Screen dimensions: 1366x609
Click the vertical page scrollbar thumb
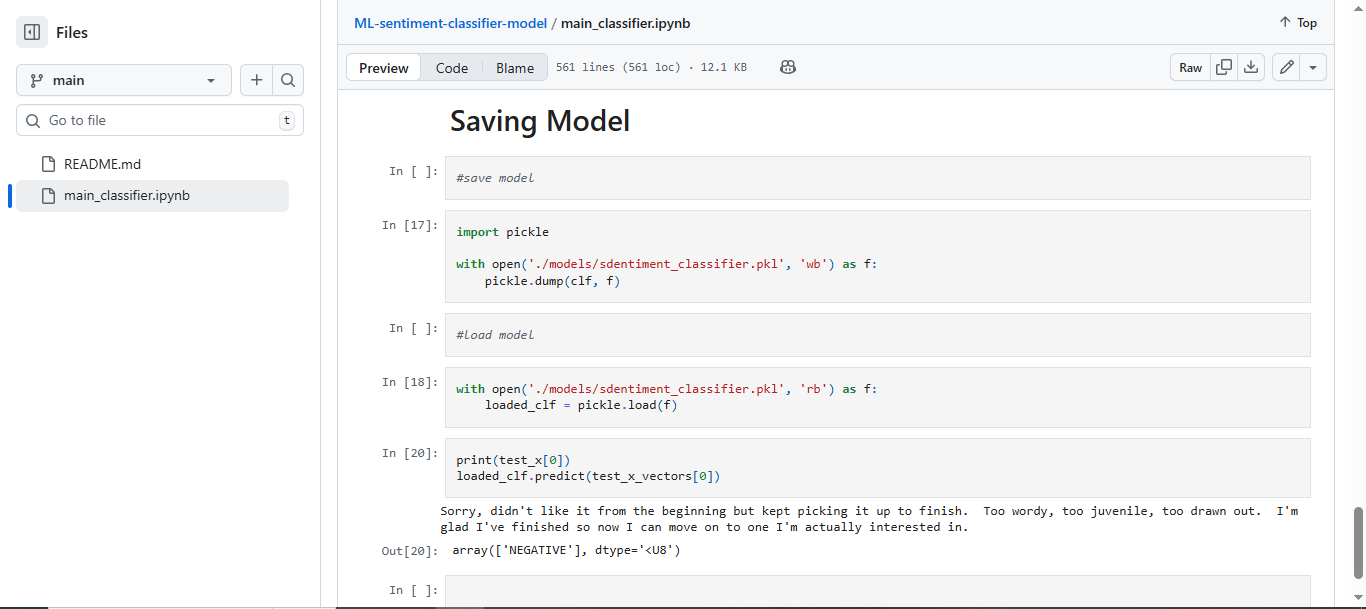[x=1357, y=540]
